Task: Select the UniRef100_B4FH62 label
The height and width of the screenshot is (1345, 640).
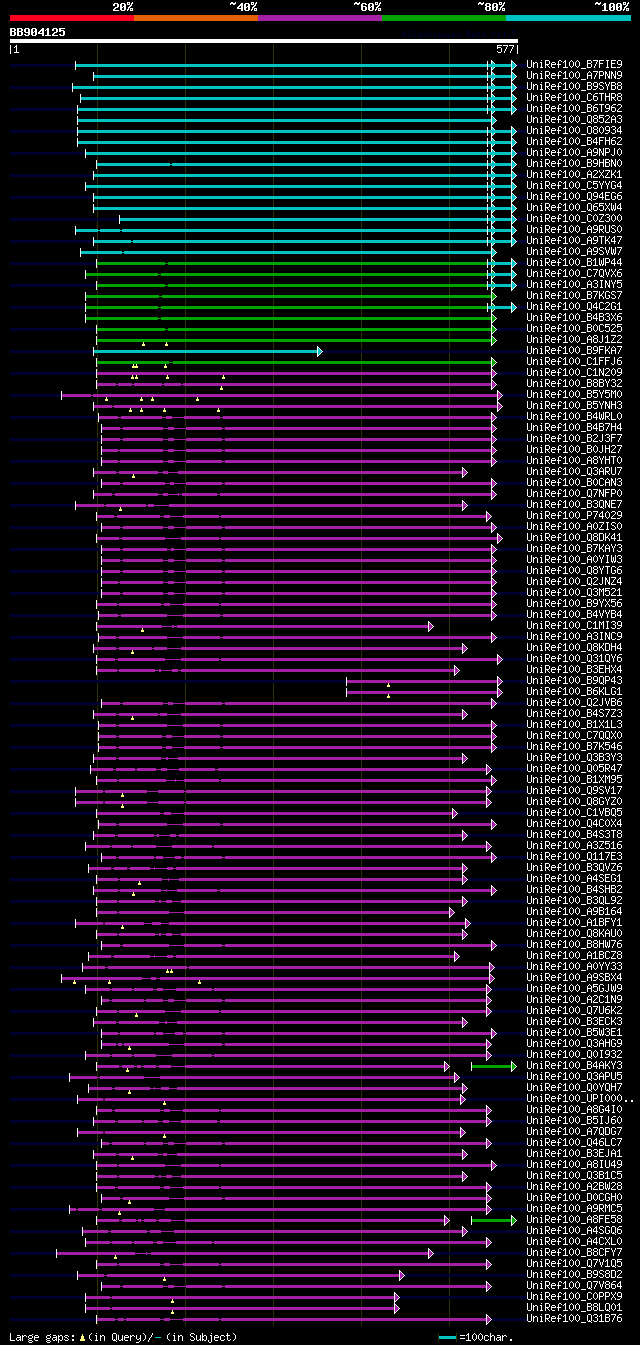Action: click(574, 141)
